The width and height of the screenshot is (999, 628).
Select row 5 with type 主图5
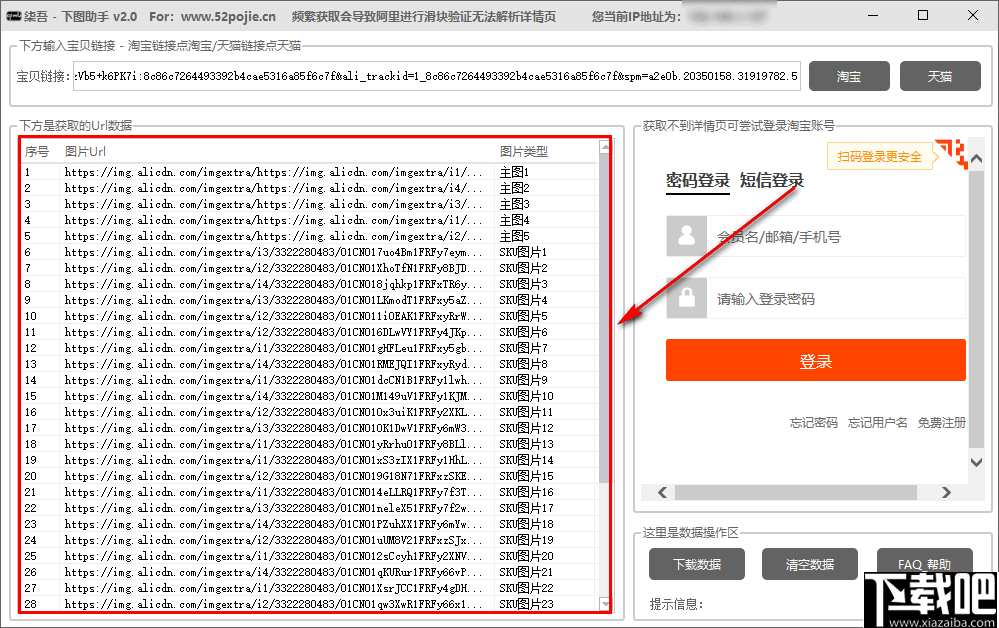310,236
